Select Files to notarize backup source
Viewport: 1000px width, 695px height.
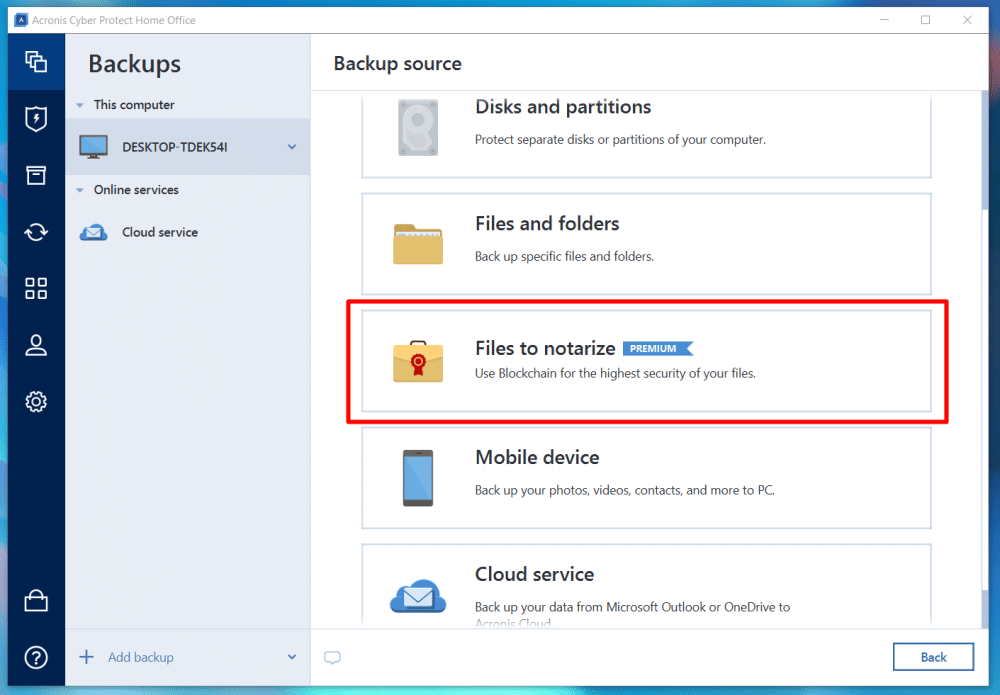646,360
